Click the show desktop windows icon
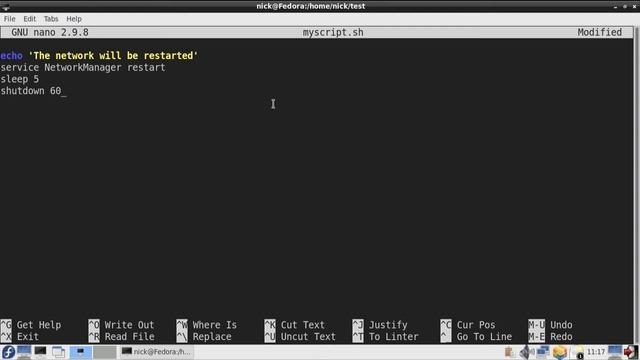 [x=58, y=352]
